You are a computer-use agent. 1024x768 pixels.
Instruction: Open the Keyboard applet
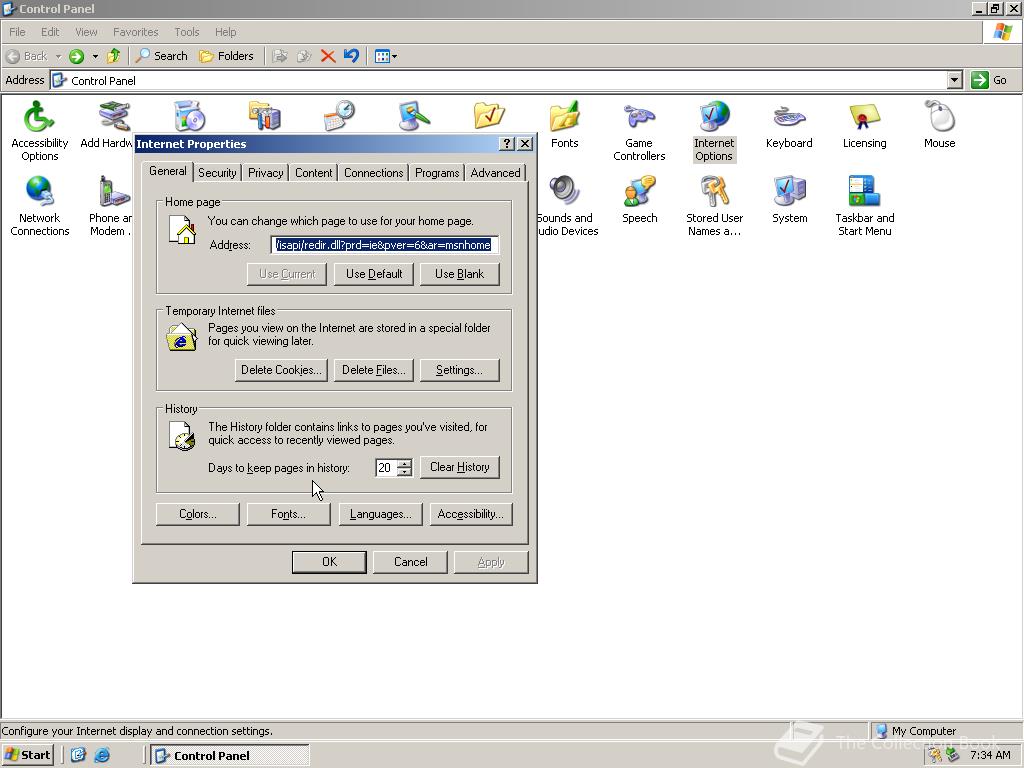tap(789, 124)
